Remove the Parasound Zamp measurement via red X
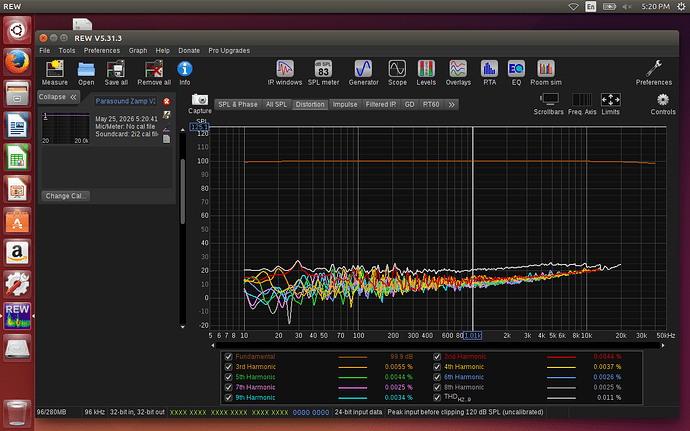This screenshot has width=690, height=431. 167,101
